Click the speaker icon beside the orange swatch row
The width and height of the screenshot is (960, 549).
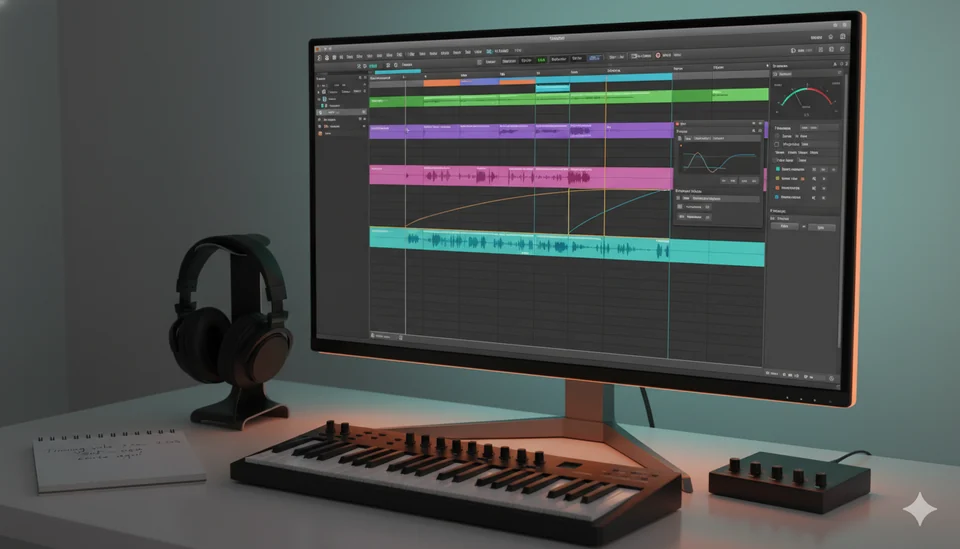click(x=814, y=188)
